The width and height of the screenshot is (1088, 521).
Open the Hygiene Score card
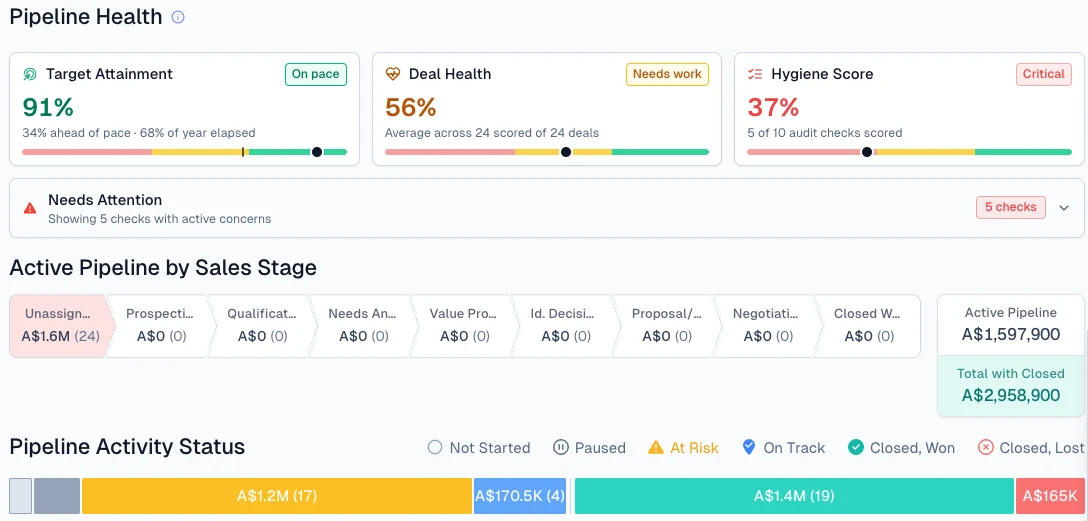point(909,109)
